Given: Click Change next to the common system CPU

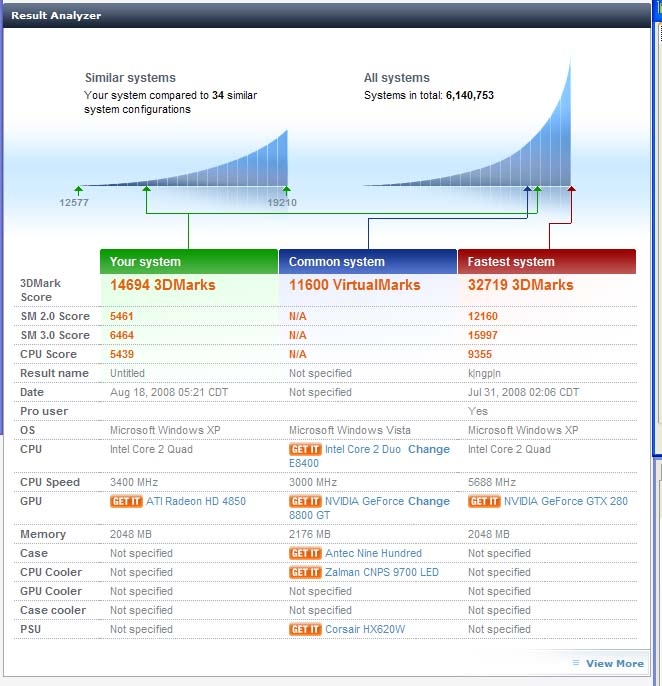Looking at the screenshot, I should pos(429,449).
